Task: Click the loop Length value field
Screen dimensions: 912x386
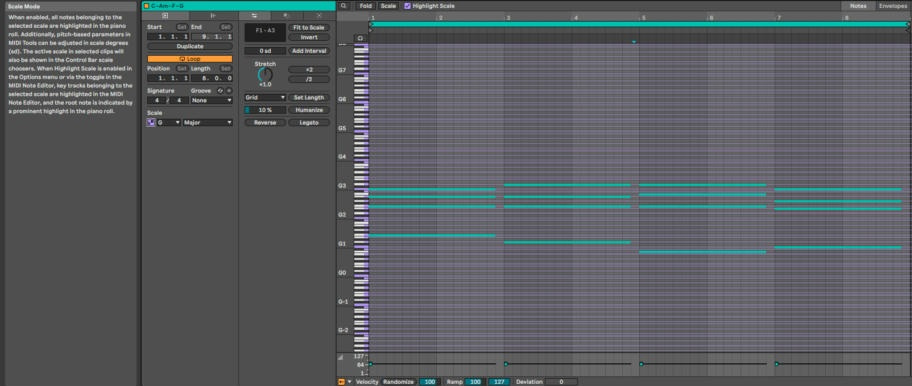Action: [x=212, y=78]
